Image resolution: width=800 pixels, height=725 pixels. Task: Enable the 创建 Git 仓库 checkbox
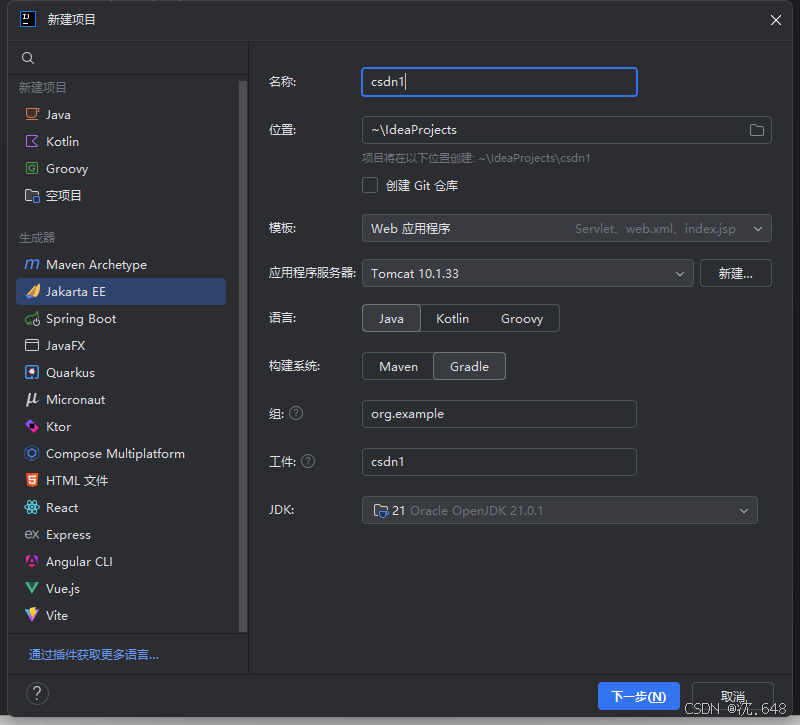pos(370,185)
